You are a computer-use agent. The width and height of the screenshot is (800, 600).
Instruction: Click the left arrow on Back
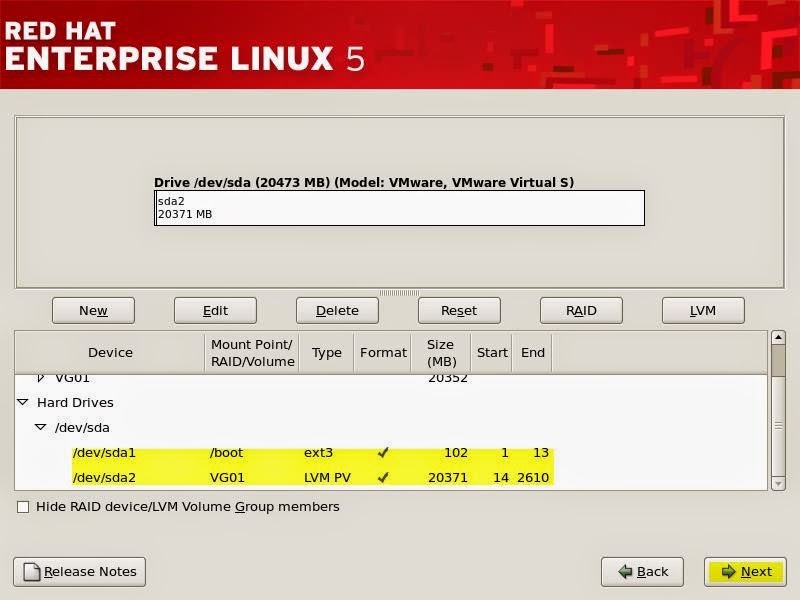pos(623,572)
